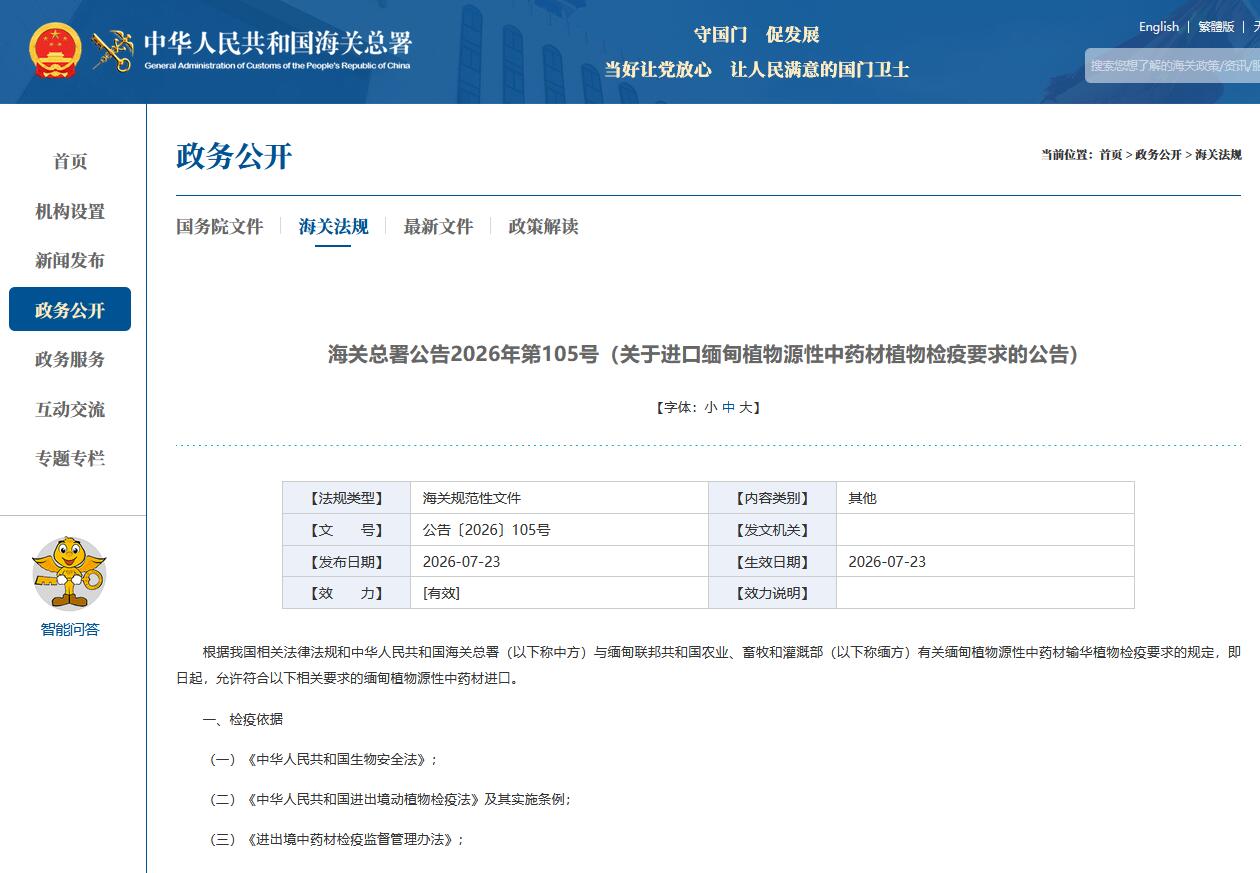Select the 海关法规 tab
The height and width of the screenshot is (873, 1260).
pyautogui.click(x=333, y=226)
